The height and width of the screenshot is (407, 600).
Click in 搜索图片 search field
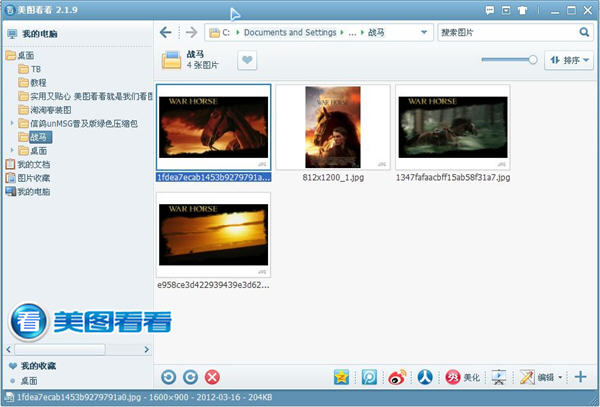pyautogui.click(x=507, y=33)
